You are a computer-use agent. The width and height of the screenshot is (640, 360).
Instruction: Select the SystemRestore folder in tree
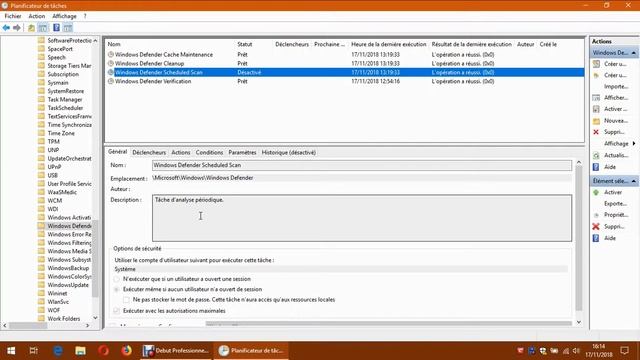coord(65,91)
